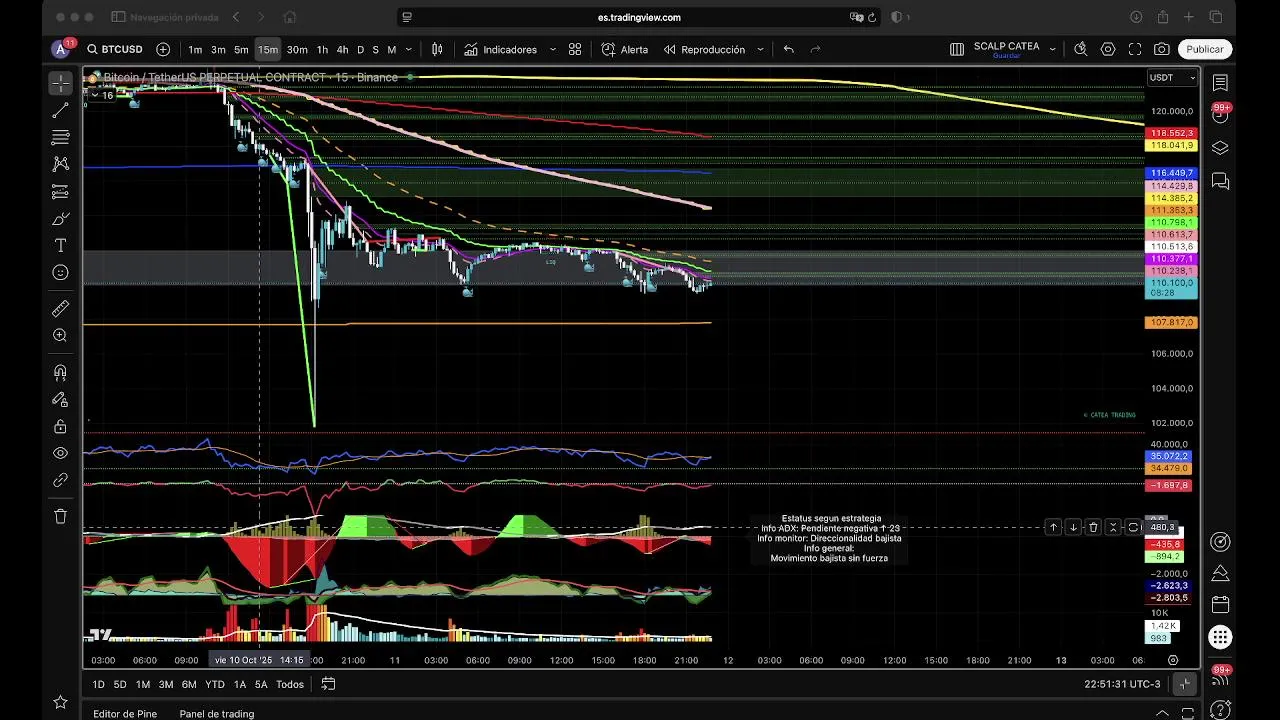Expand the Indicadores favorites dropdown arrow
The height and width of the screenshot is (720, 1280).
[x=551, y=49]
